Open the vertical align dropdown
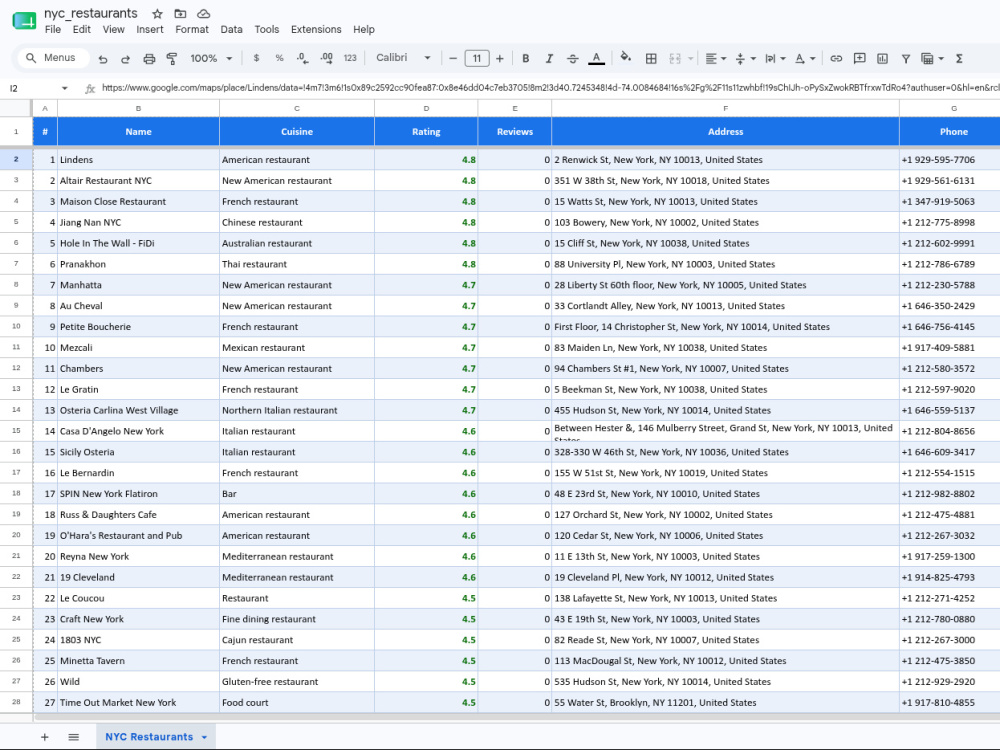Screen dimensions: 1000x750 click(x=746, y=58)
